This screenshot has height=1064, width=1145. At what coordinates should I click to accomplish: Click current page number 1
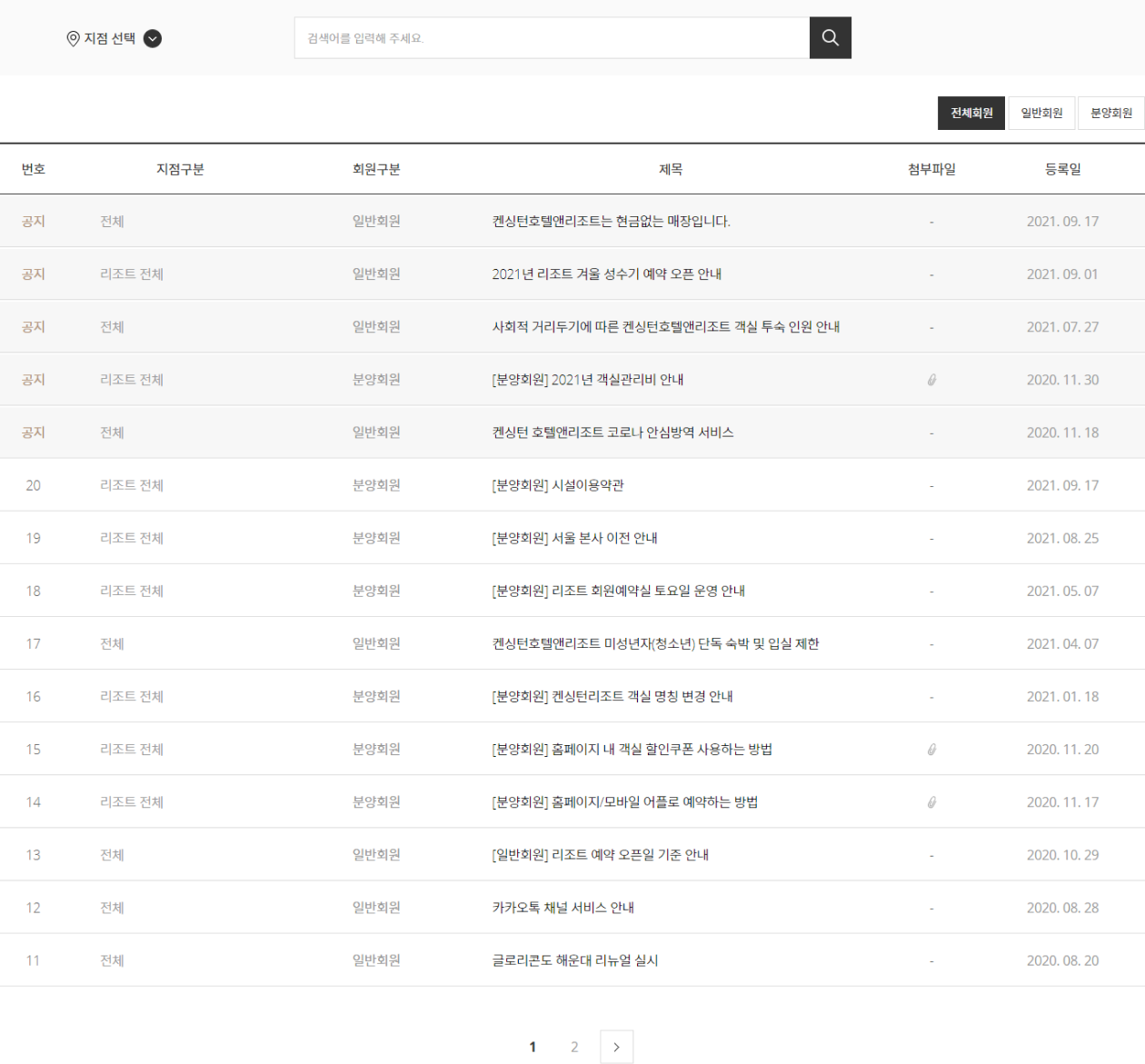click(x=533, y=1047)
